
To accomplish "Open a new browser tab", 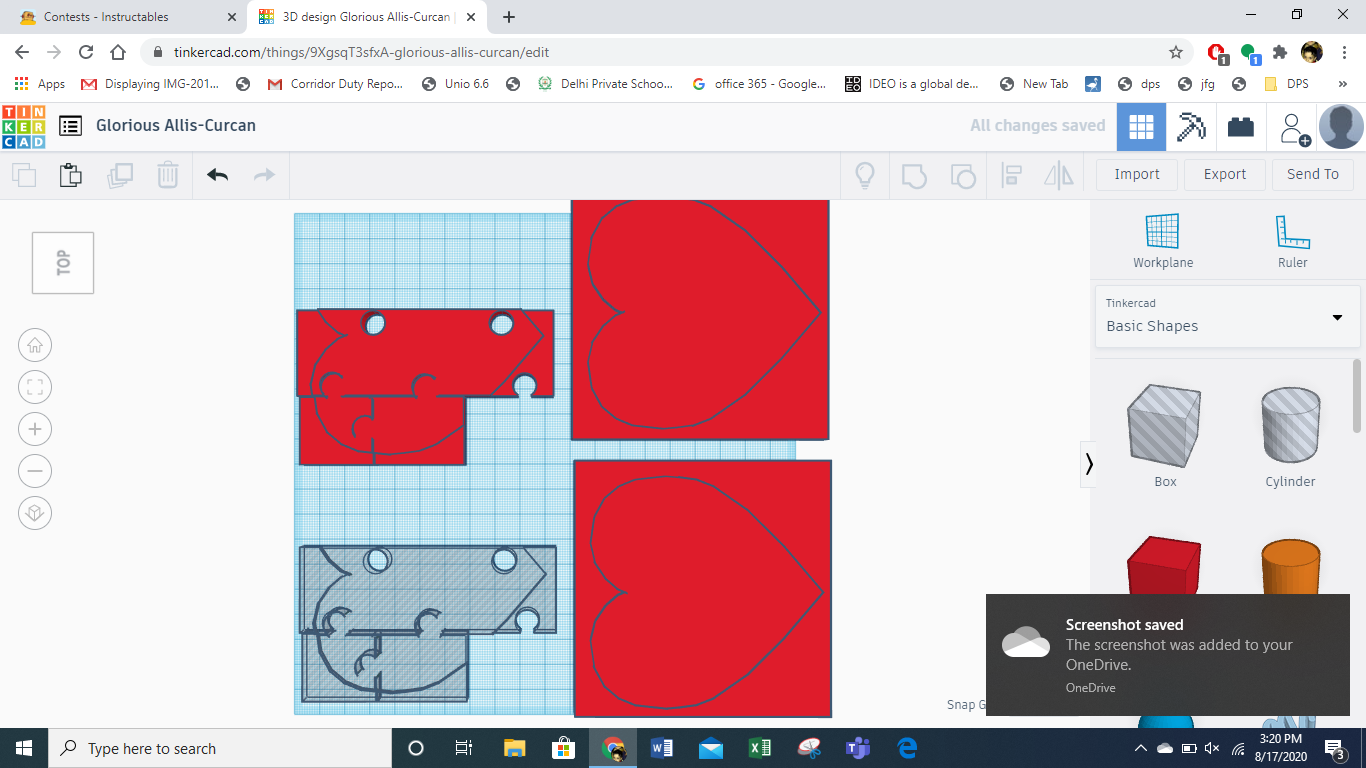I will (x=509, y=17).
